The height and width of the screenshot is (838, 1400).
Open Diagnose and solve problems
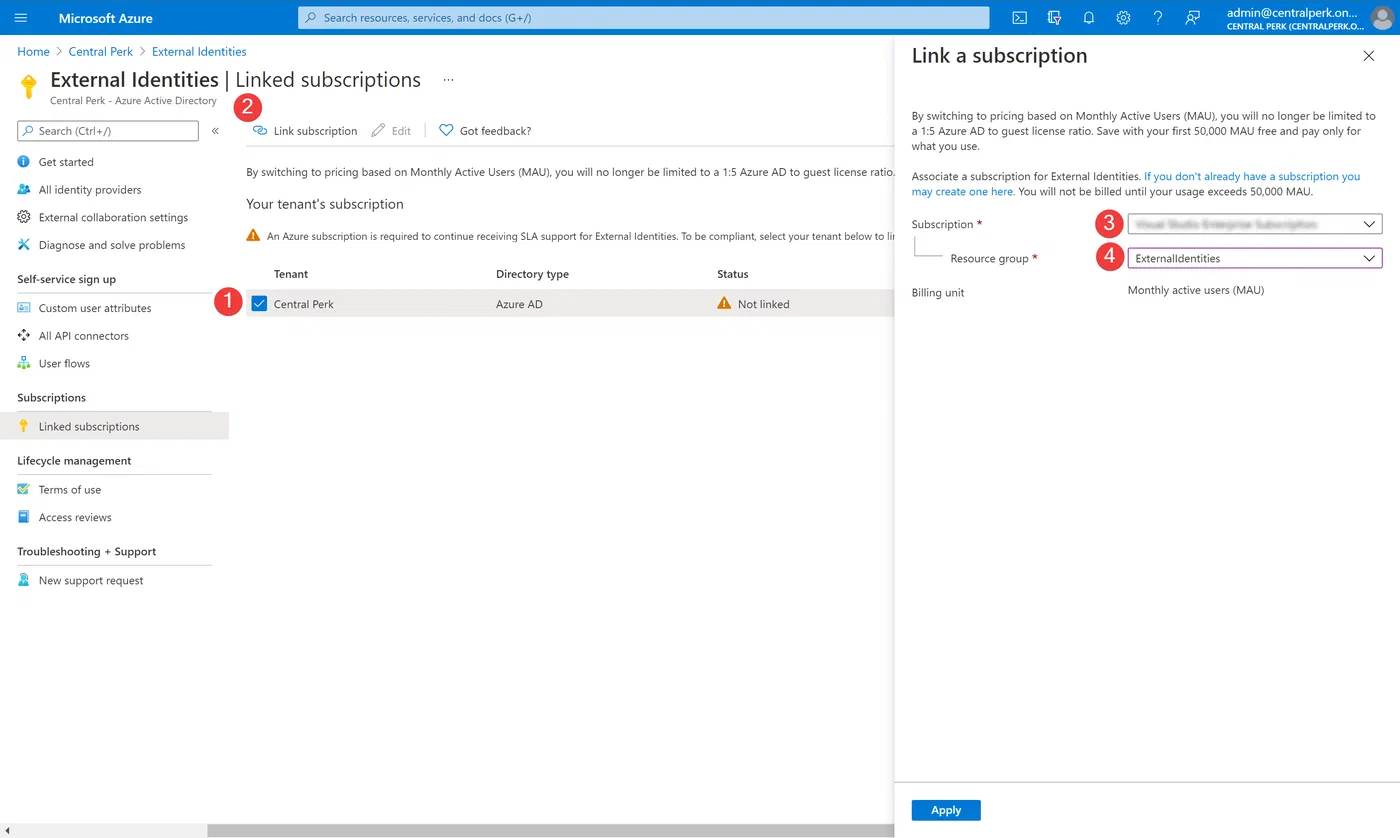coord(114,245)
